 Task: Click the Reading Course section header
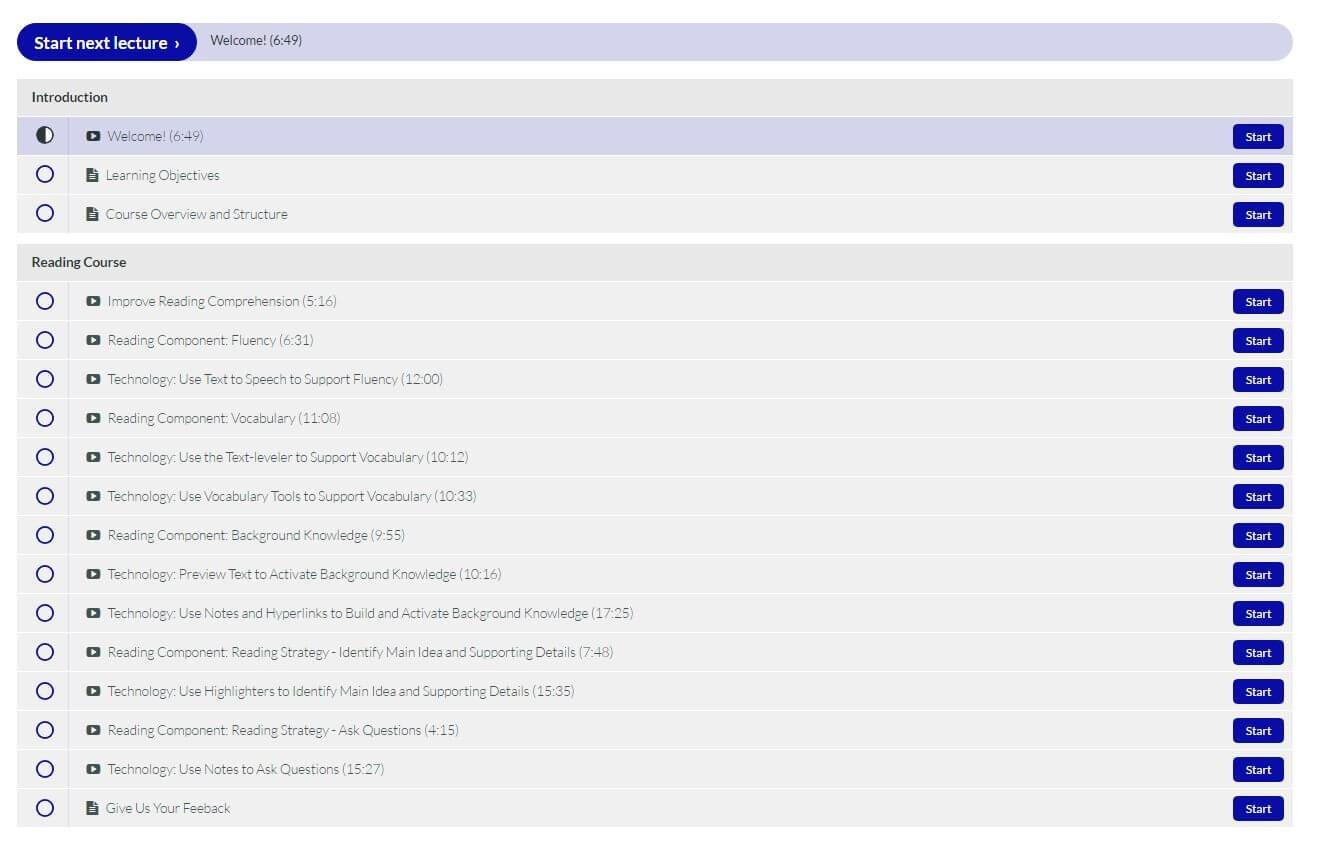pyautogui.click(x=79, y=262)
